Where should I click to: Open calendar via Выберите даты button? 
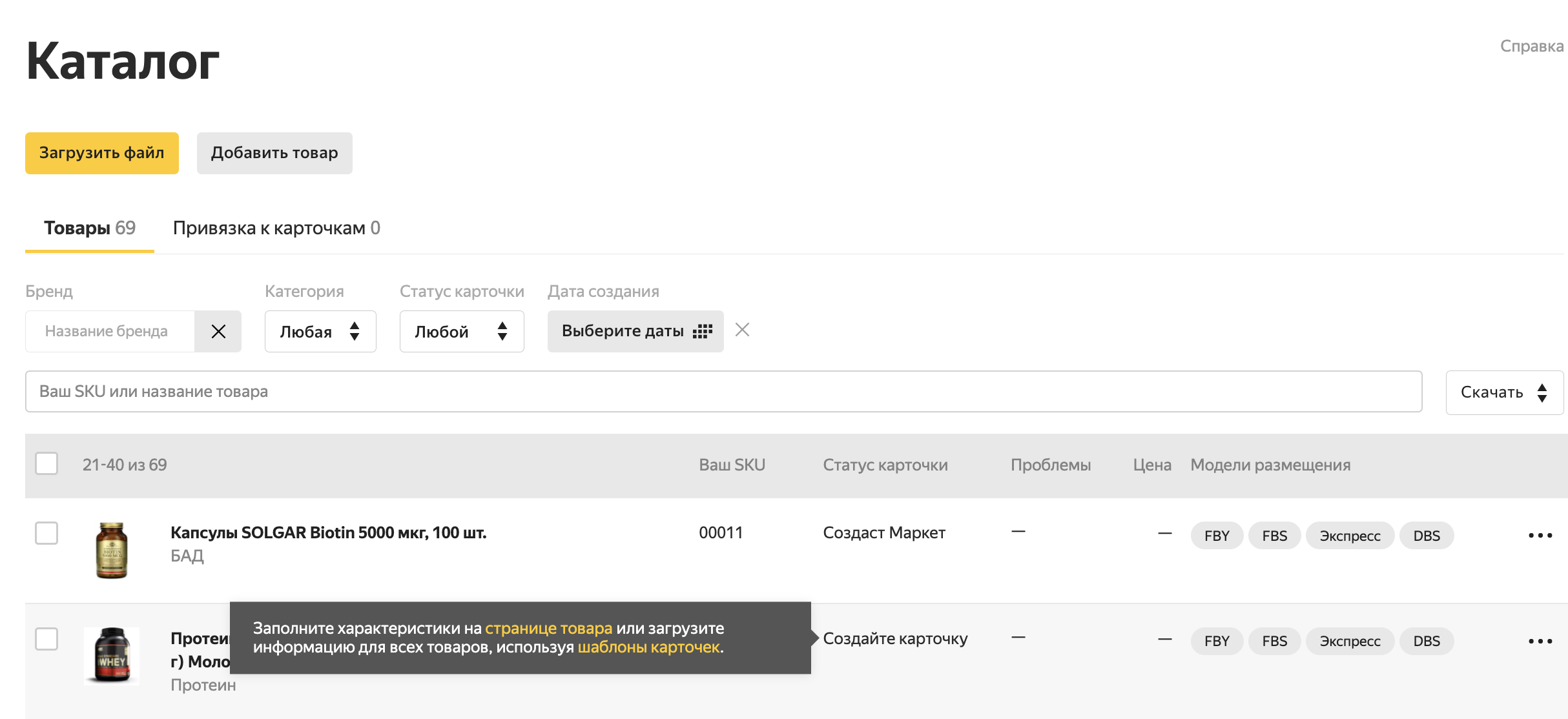pos(635,331)
